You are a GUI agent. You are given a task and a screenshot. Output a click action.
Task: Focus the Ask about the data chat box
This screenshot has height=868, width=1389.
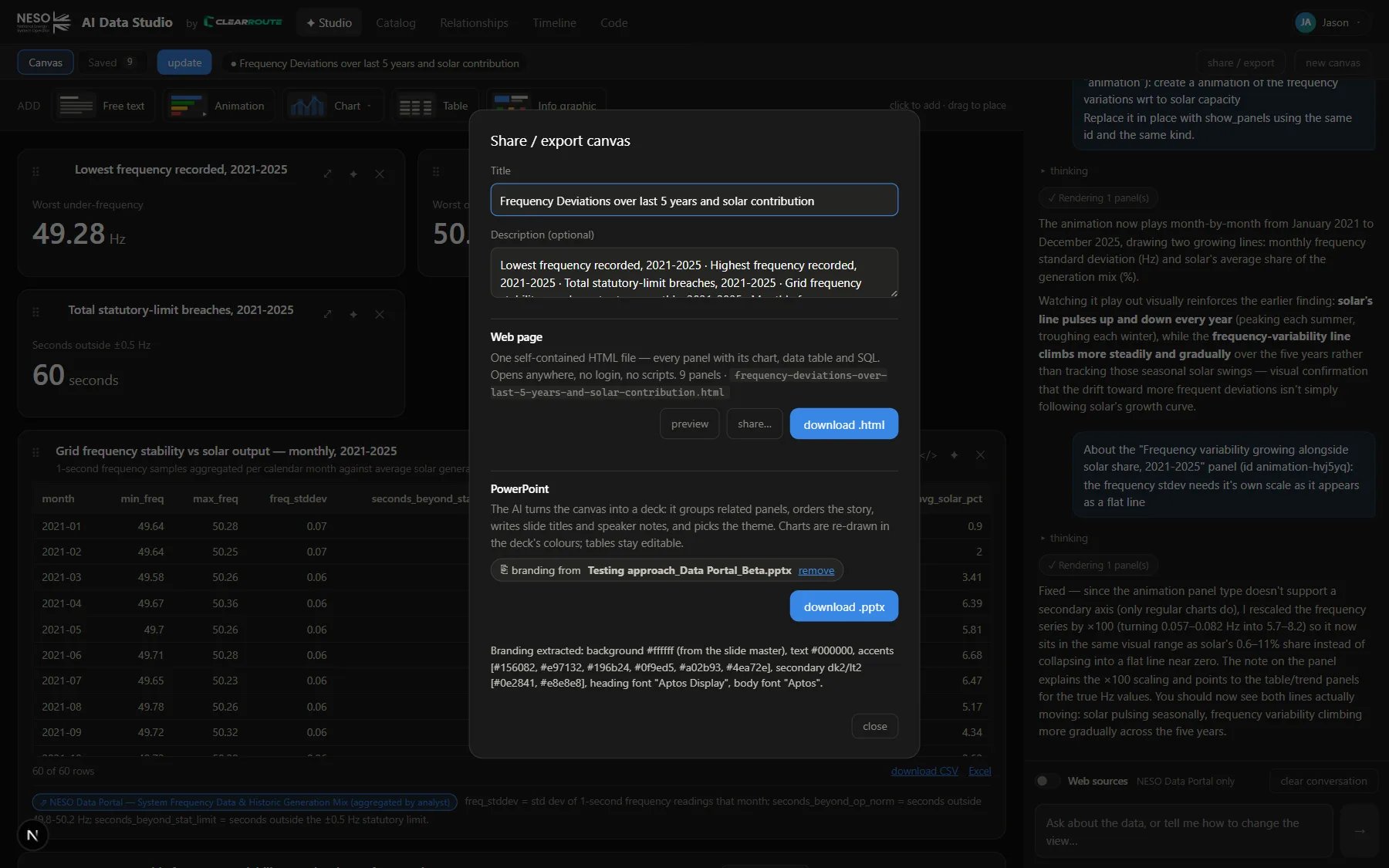[1184, 831]
